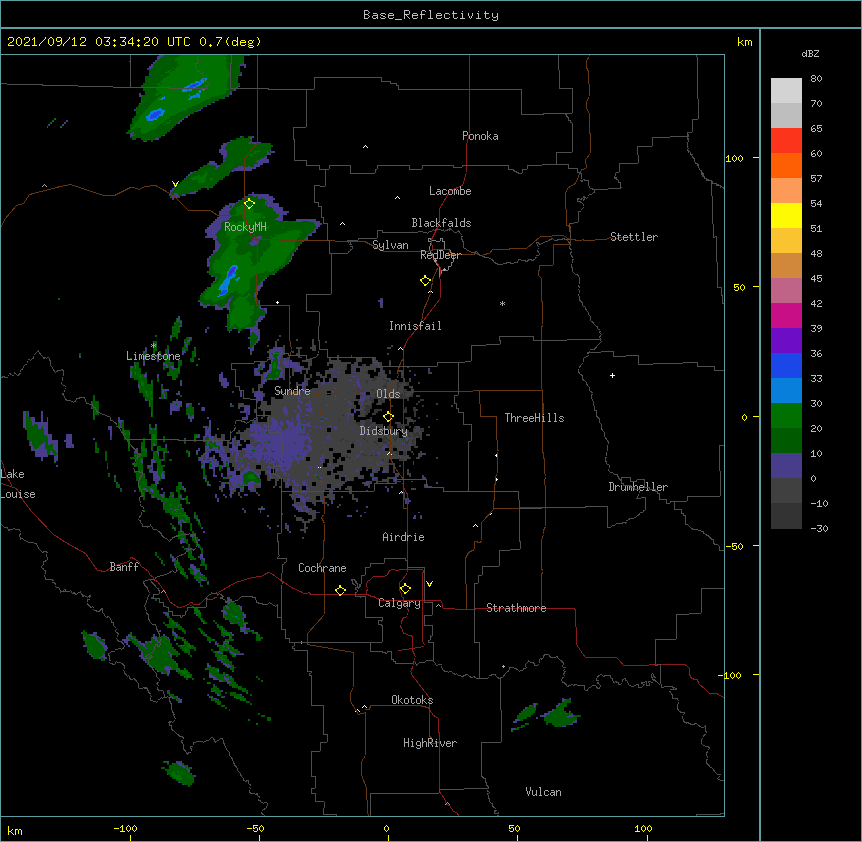Click the dBZ legend heading
This screenshot has height=842, width=862.
(x=810, y=53)
